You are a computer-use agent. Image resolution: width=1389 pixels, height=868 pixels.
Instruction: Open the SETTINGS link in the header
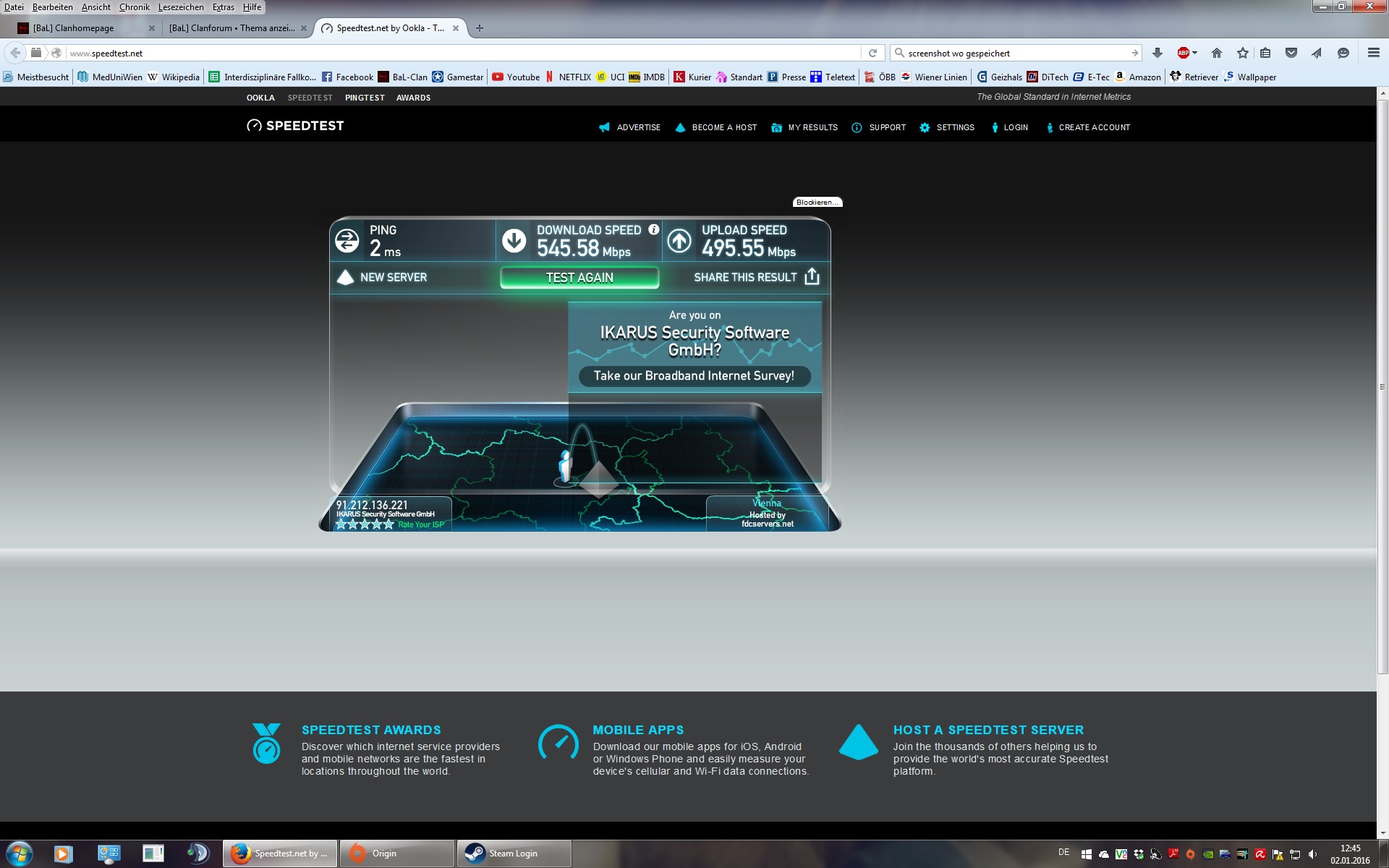click(954, 127)
